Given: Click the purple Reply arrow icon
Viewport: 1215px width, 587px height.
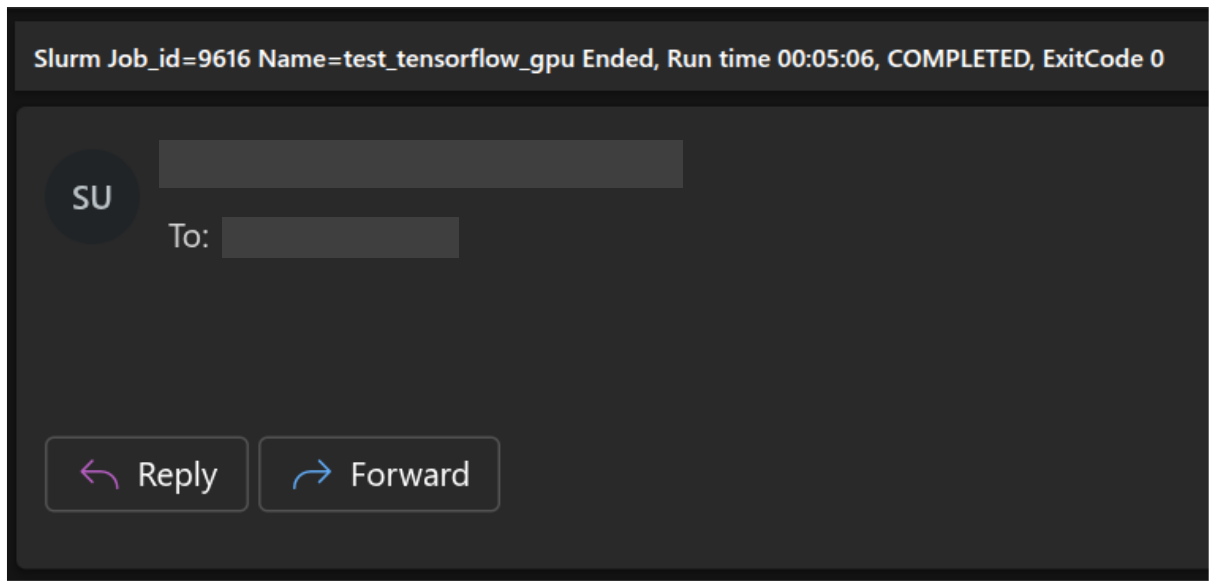Looking at the screenshot, I should (x=99, y=474).
